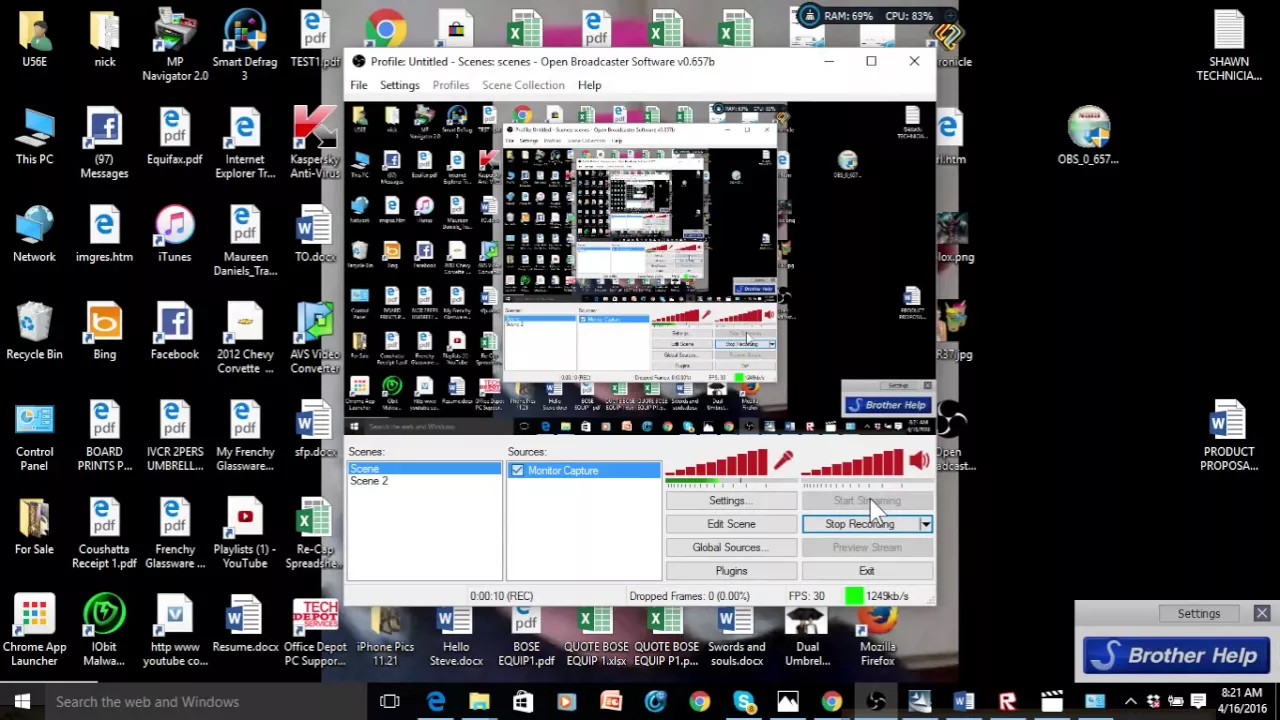Viewport: 1280px width, 720px height.
Task: Click the Start Streaming button
Action: [867, 500]
